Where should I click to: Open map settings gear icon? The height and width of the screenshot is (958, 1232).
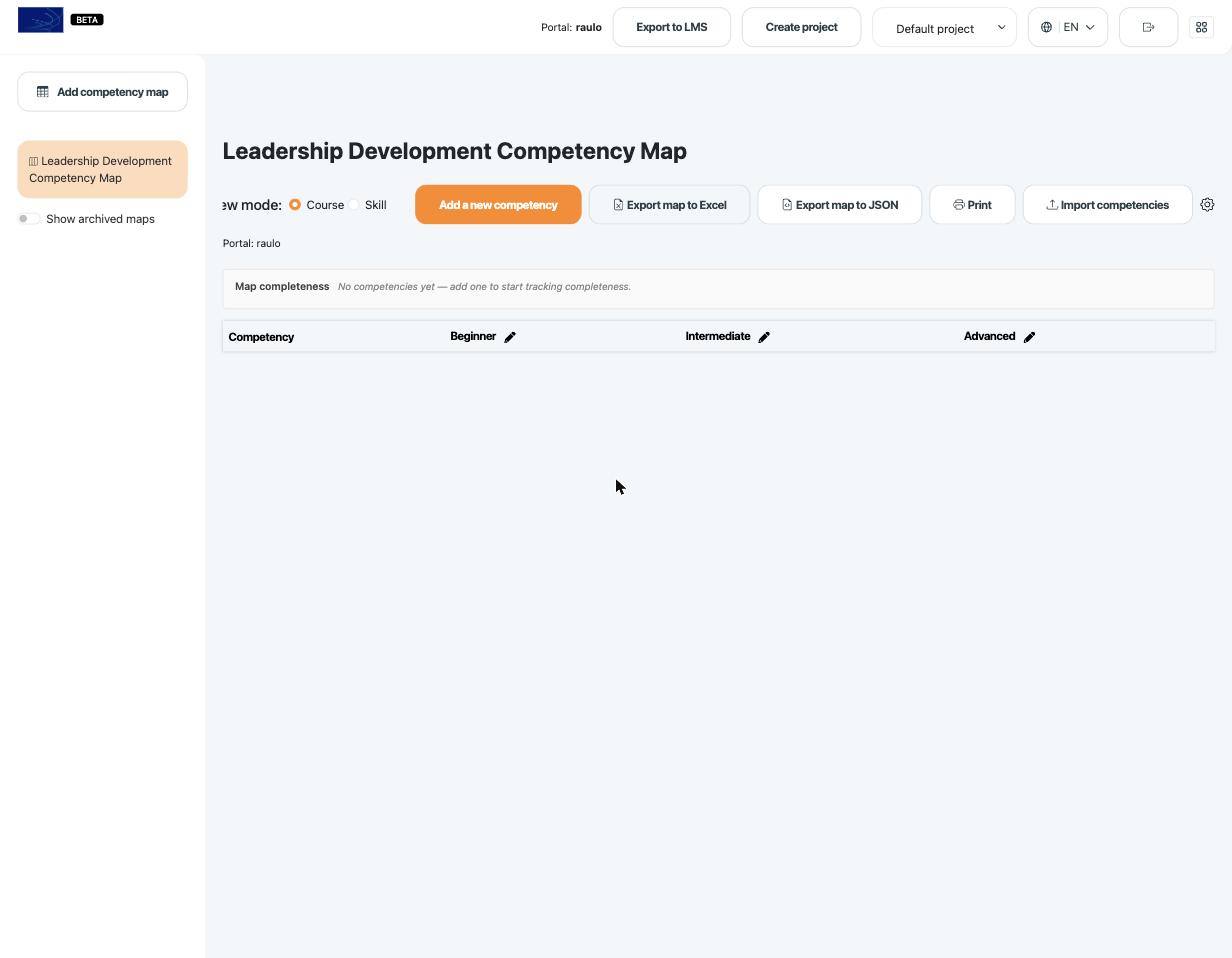(x=1207, y=205)
